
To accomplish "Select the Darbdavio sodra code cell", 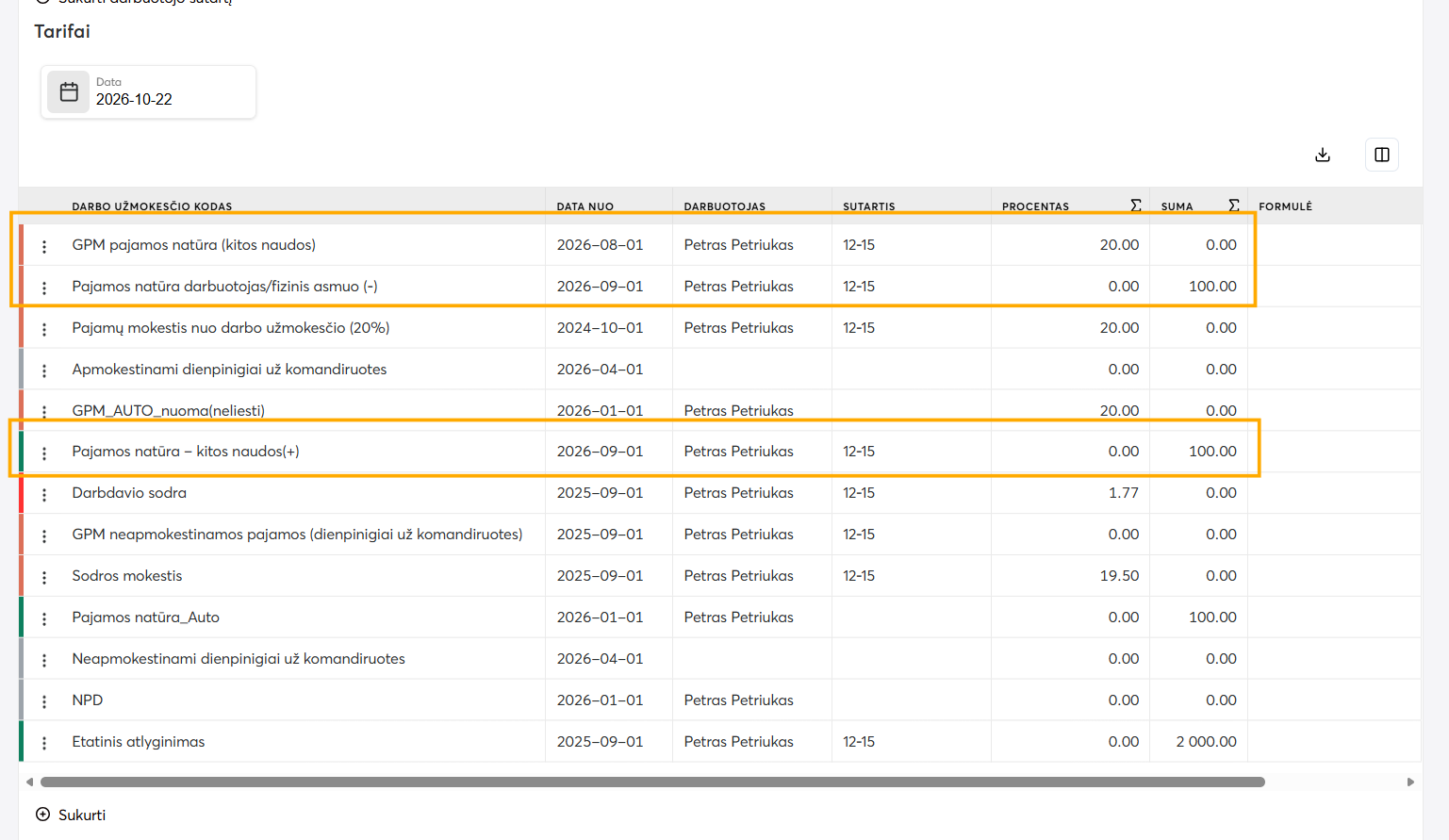I will (x=129, y=492).
